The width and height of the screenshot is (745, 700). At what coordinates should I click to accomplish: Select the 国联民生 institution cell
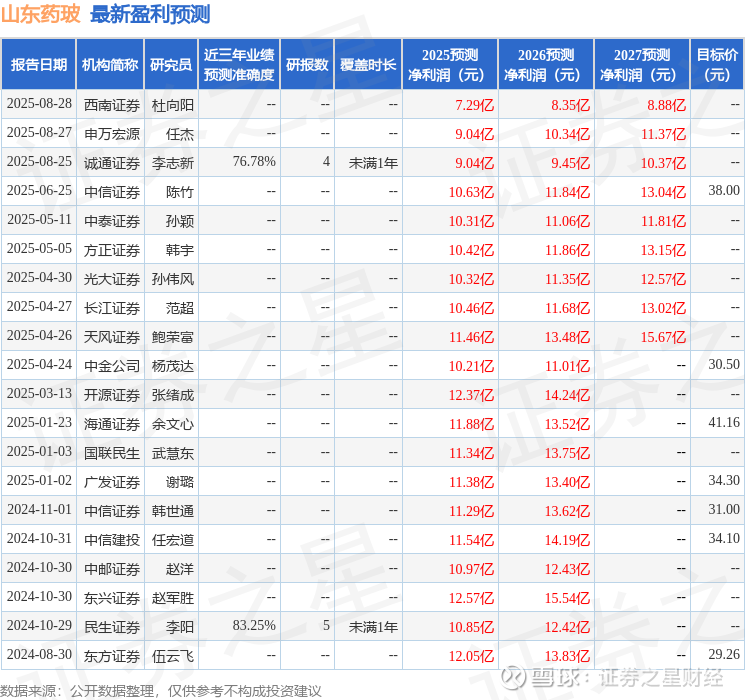tap(112, 453)
